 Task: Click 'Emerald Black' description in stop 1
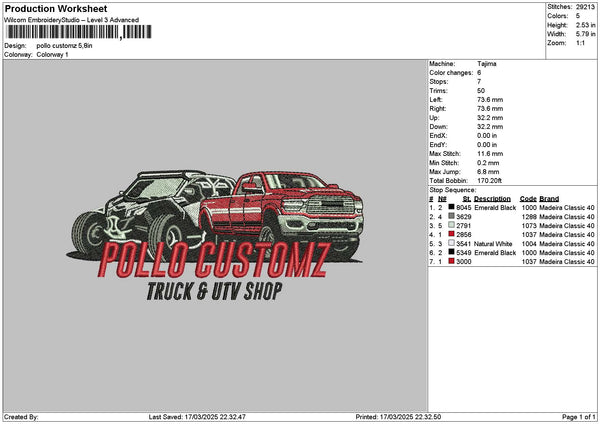pos(495,208)
